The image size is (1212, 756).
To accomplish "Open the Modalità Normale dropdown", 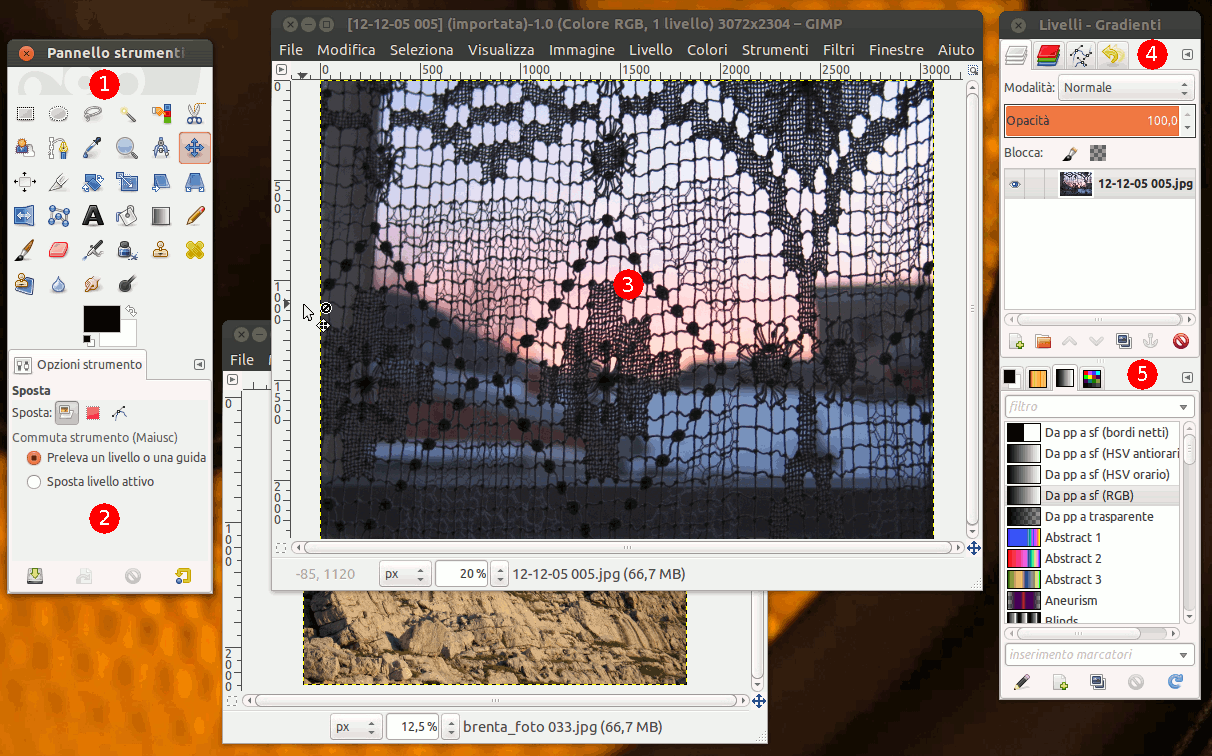I will coord(1126,88).
